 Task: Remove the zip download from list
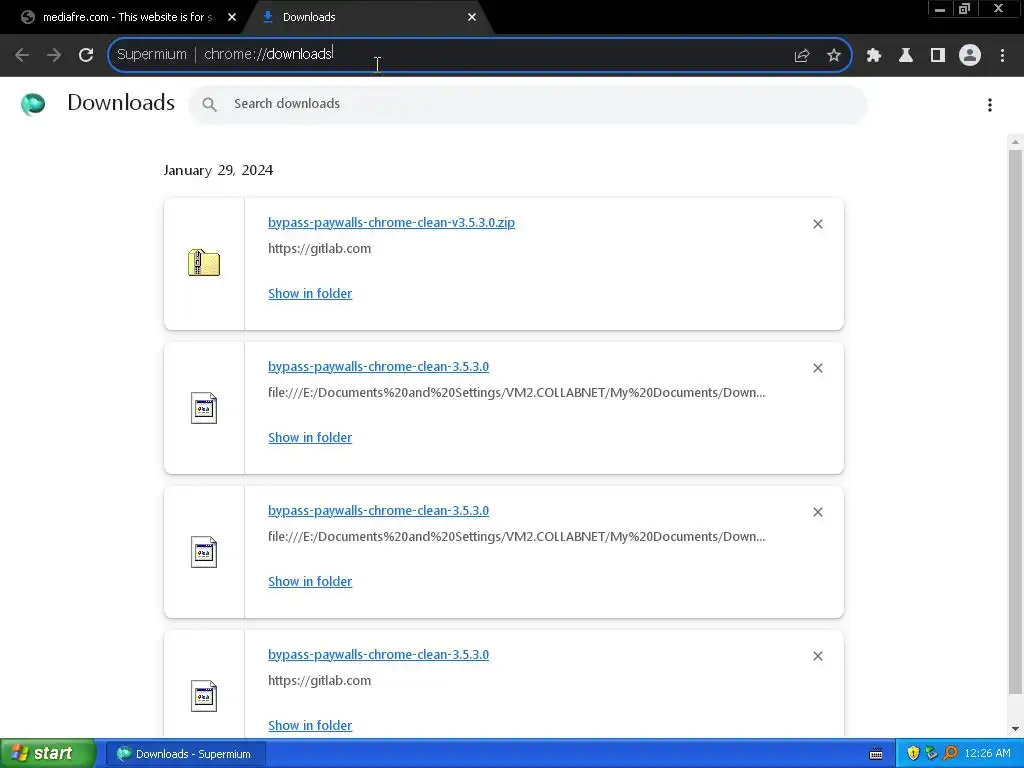point(818,224)
